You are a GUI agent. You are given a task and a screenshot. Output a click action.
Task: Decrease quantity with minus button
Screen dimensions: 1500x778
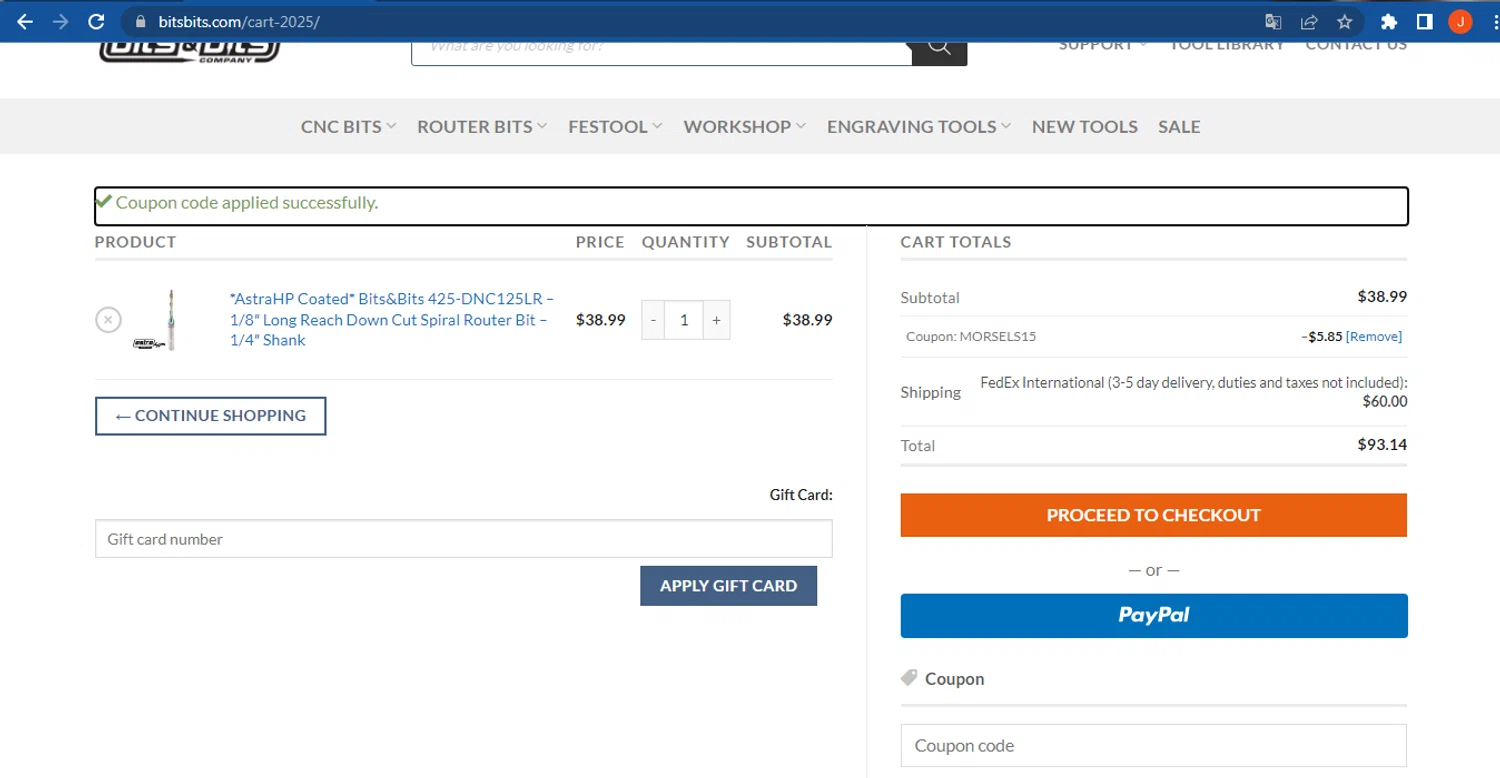pyautogui.click(x=654, y=320)
